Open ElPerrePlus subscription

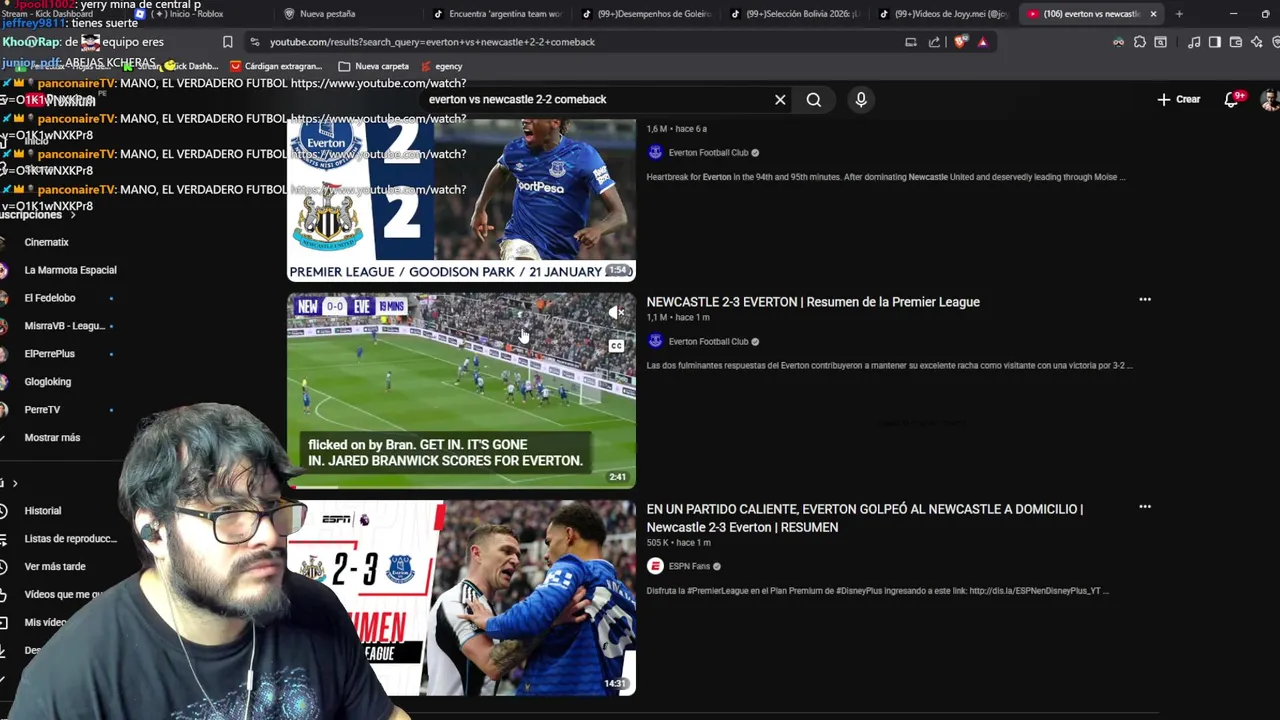[x=50, y=354]
